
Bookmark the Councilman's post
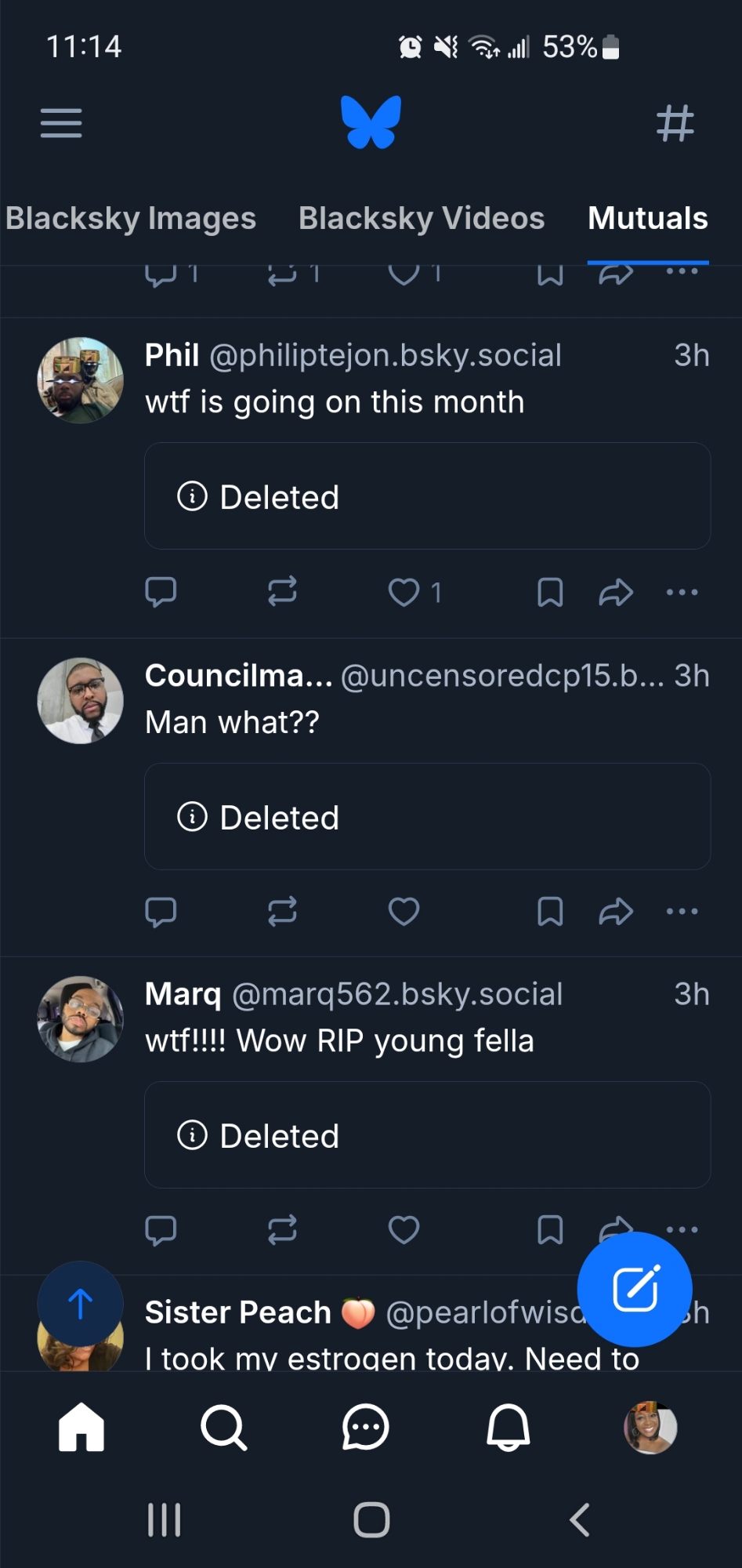click(550, 911)
